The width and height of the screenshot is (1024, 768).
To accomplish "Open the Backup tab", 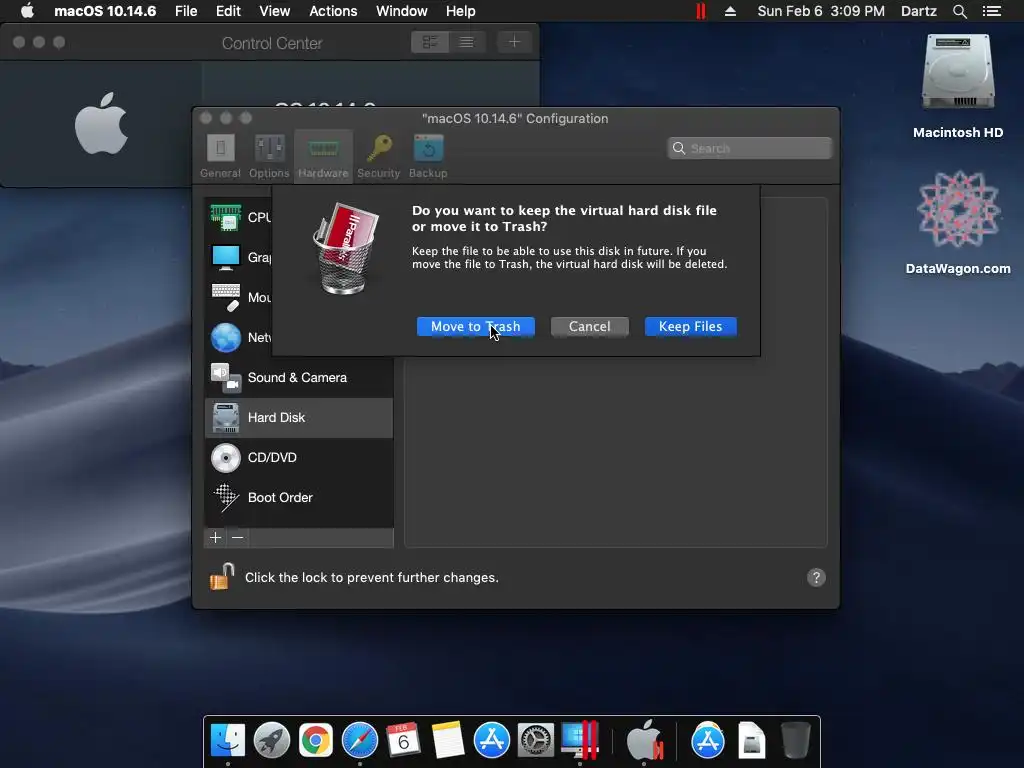I will 428,157.
